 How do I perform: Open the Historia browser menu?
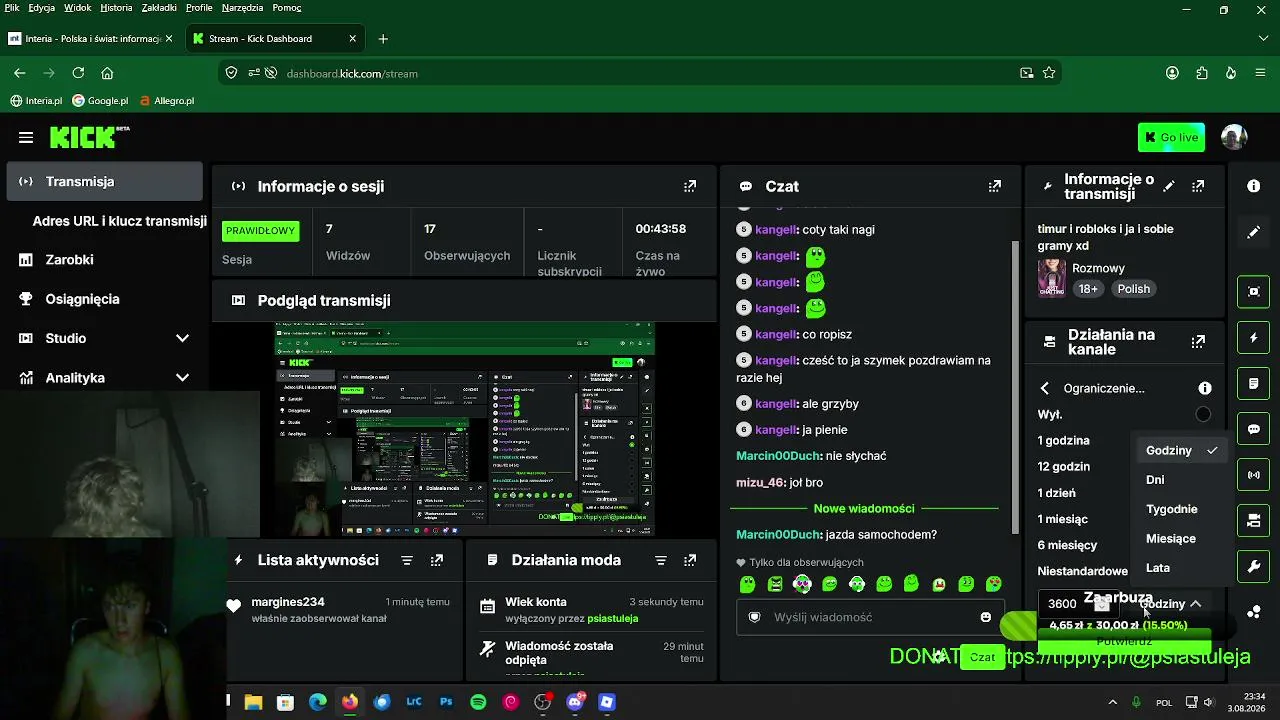coord(116,8)
